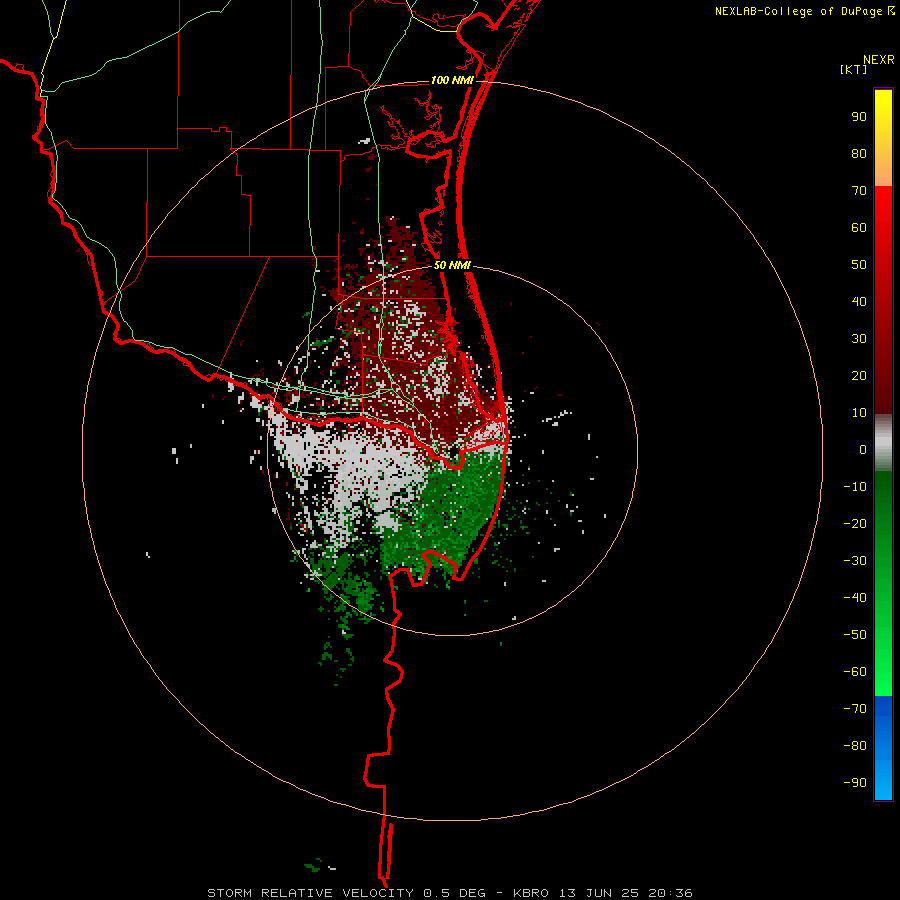
Task: Click the blue bottom segment of the color bar
Action: [x=883, y=748]
